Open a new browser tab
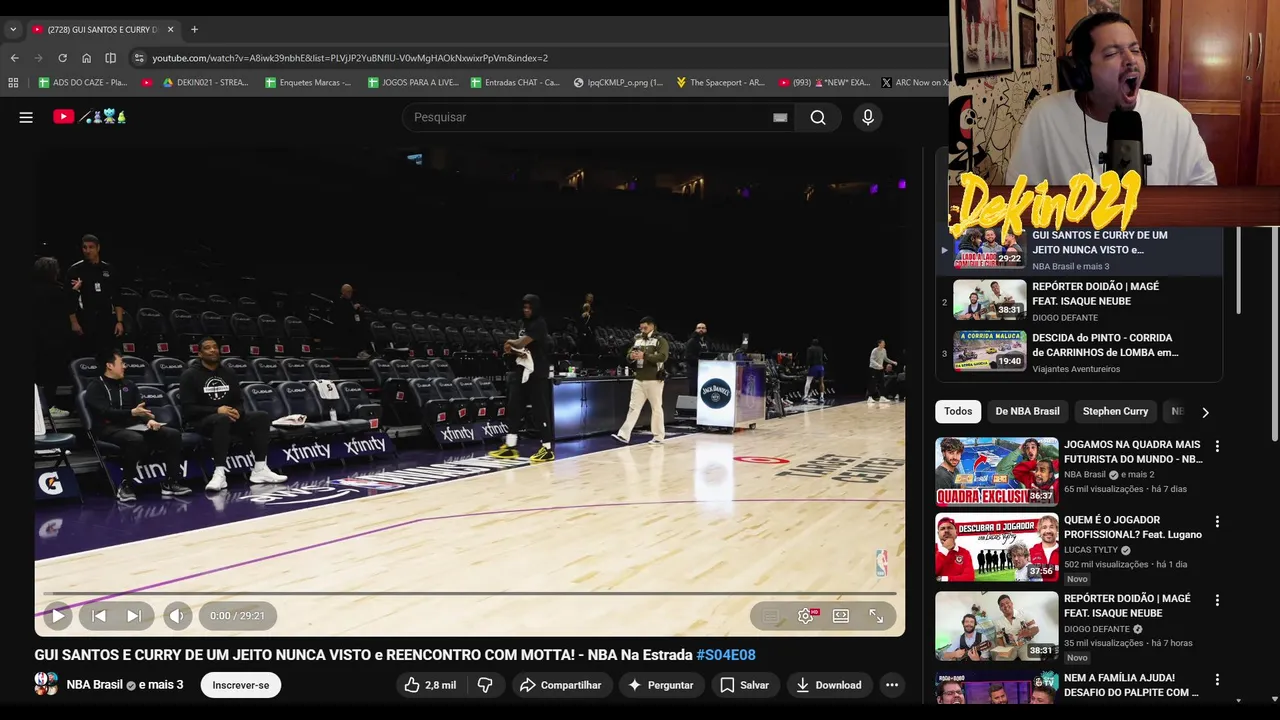This screenshot has height=720, width=1280. 194,30
